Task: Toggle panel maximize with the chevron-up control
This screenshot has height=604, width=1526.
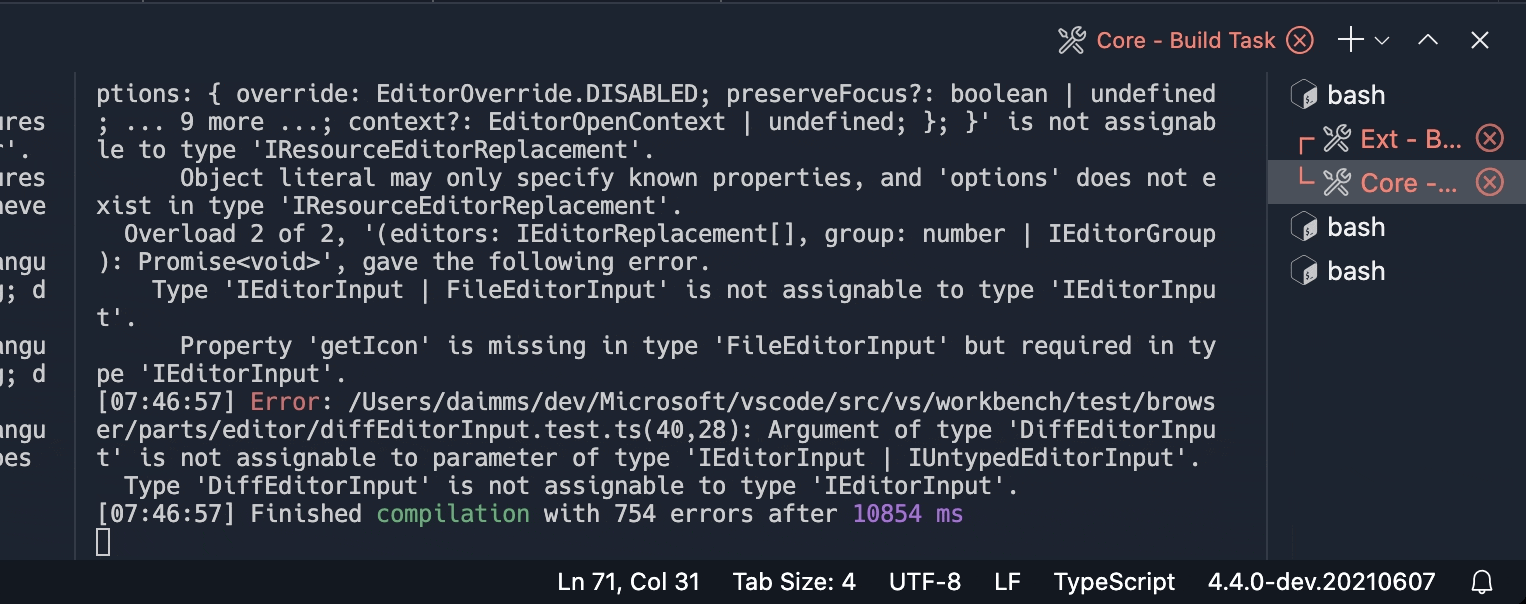Action: [x=1428, y=40]
